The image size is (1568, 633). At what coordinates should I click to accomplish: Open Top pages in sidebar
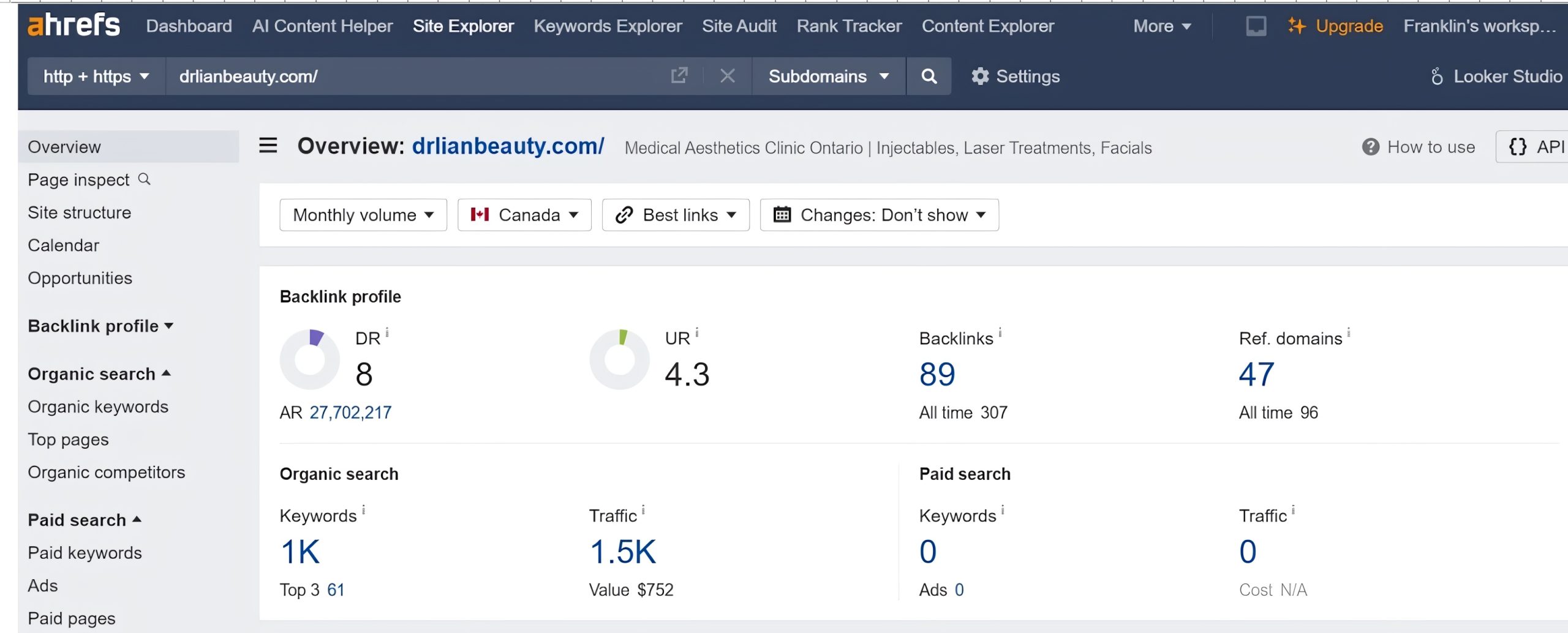point(69,440)
